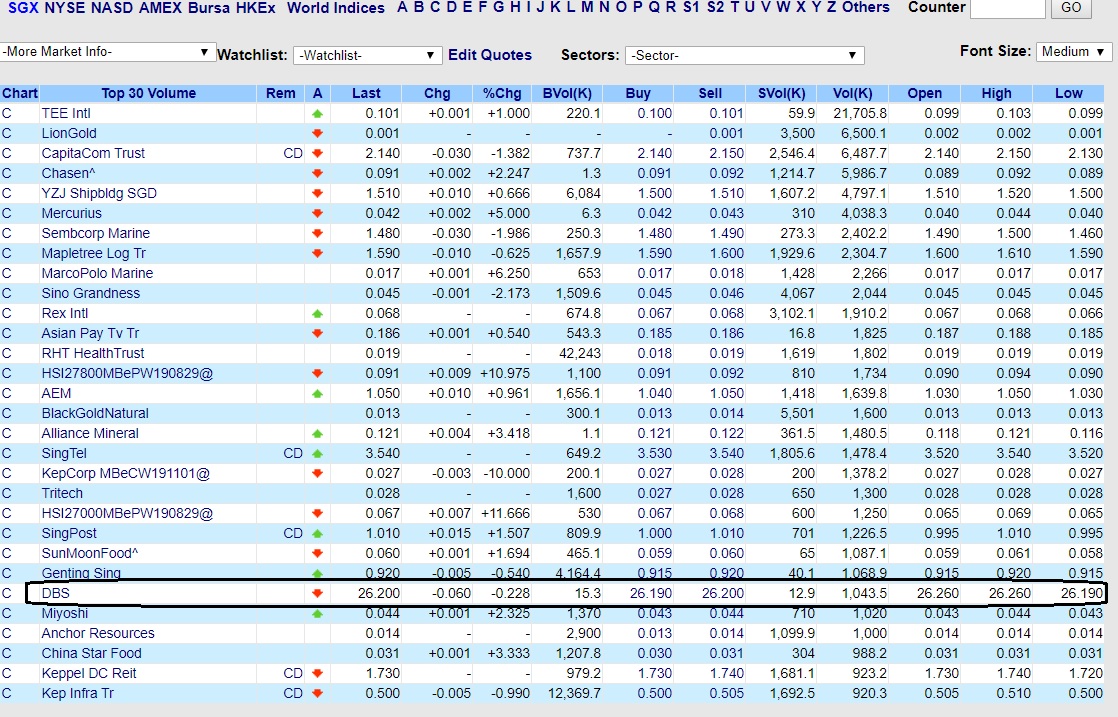Open the RHT HealthTrust counter link

93,353
